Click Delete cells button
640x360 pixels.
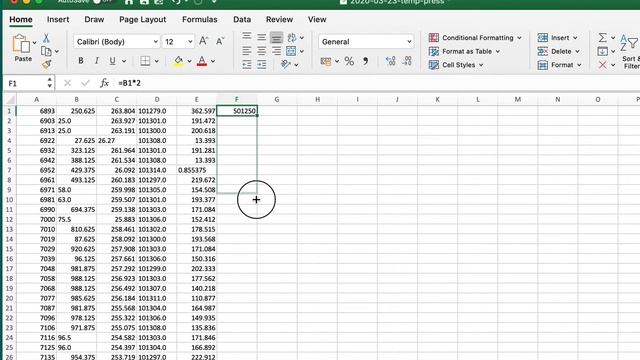tap(559, 51)
